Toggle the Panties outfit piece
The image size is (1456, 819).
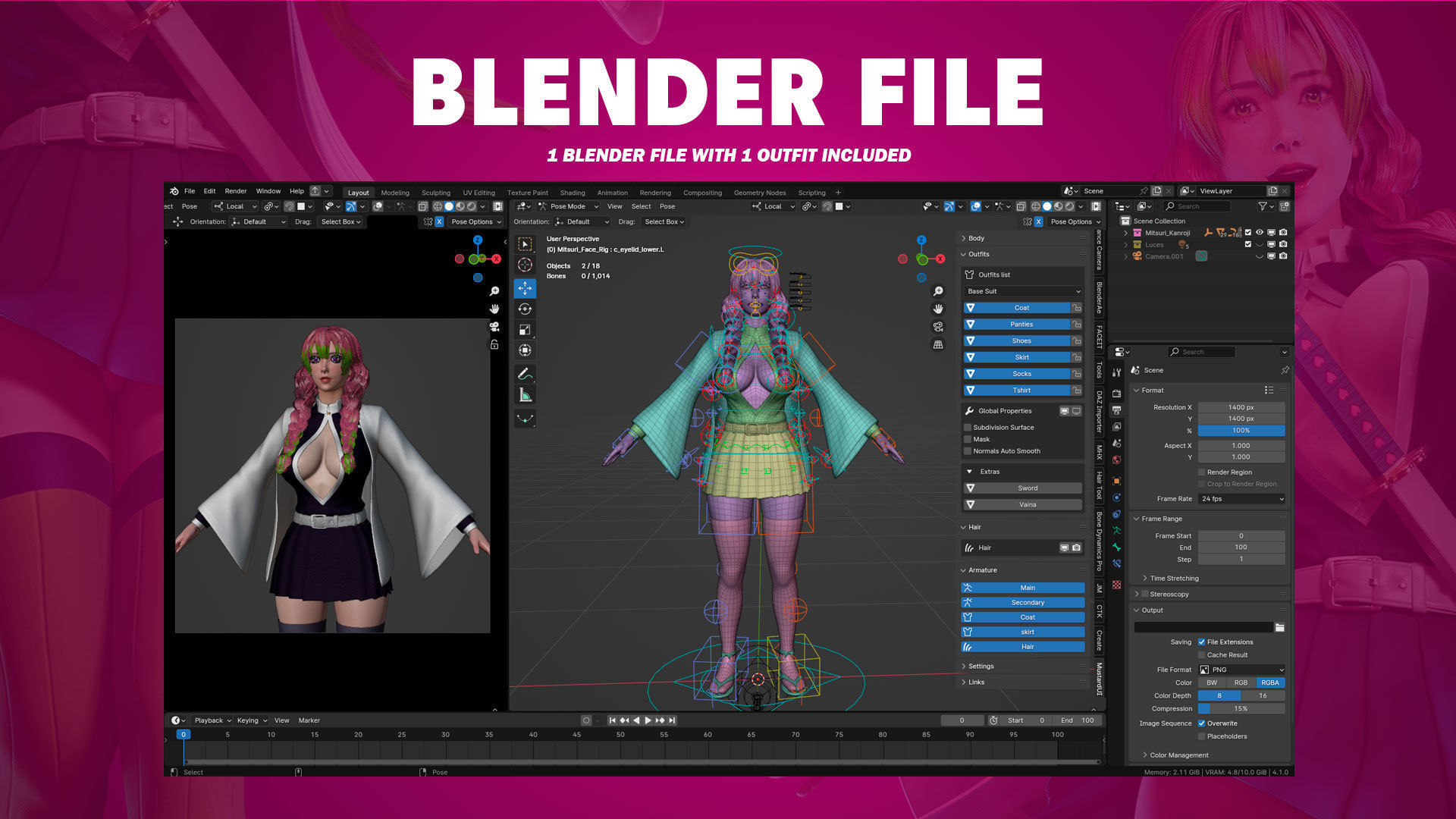click(1016, 325)
